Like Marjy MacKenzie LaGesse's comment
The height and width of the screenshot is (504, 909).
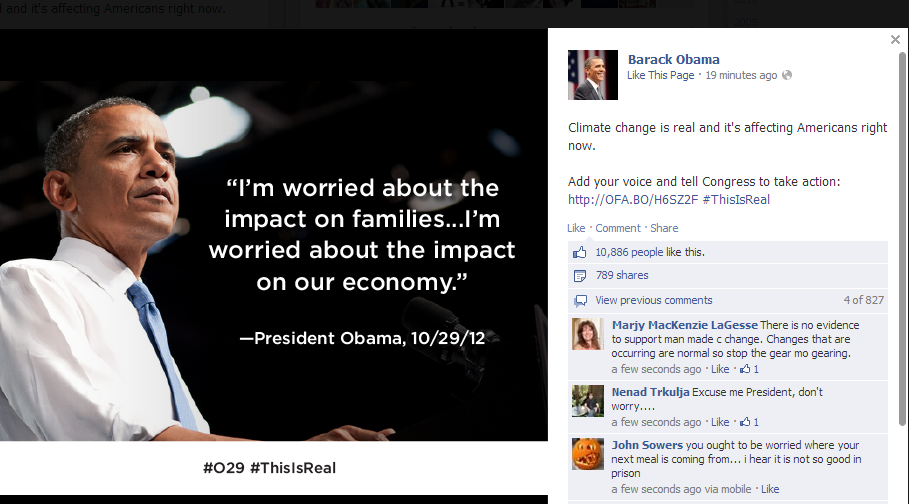(x=720, y=369)
